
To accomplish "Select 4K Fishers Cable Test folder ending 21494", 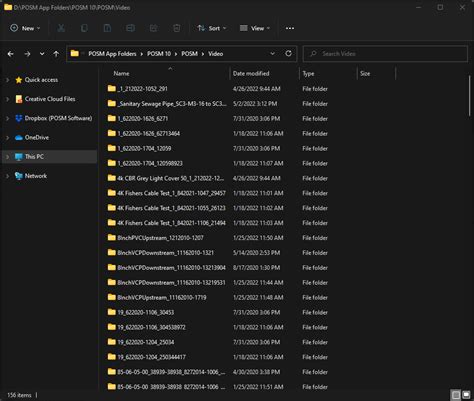I will tap(167, 223).
